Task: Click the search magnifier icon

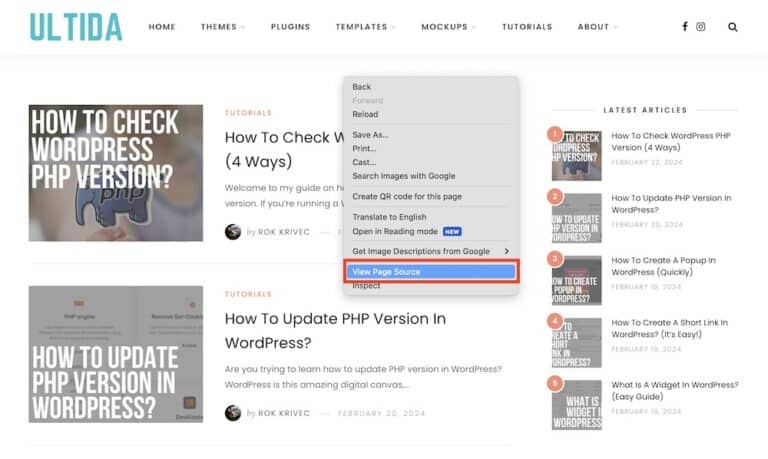Action: click(732, 27)
